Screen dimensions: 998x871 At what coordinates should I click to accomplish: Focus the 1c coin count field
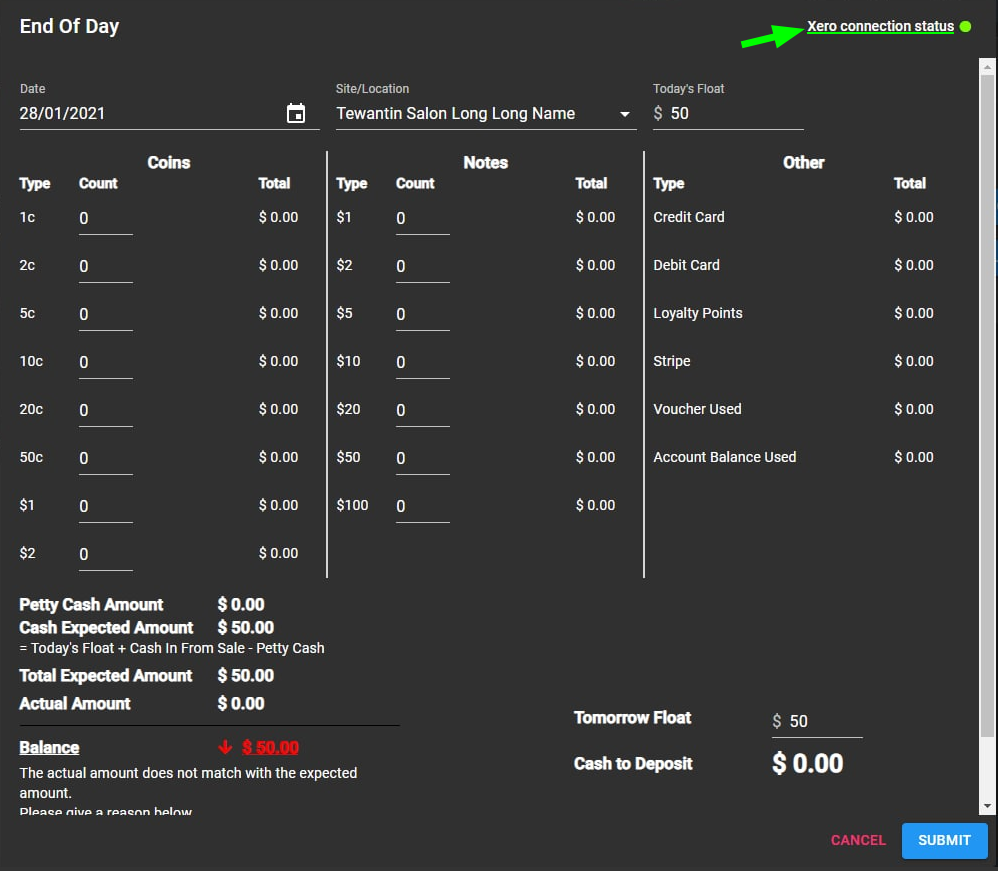point(105,219)
